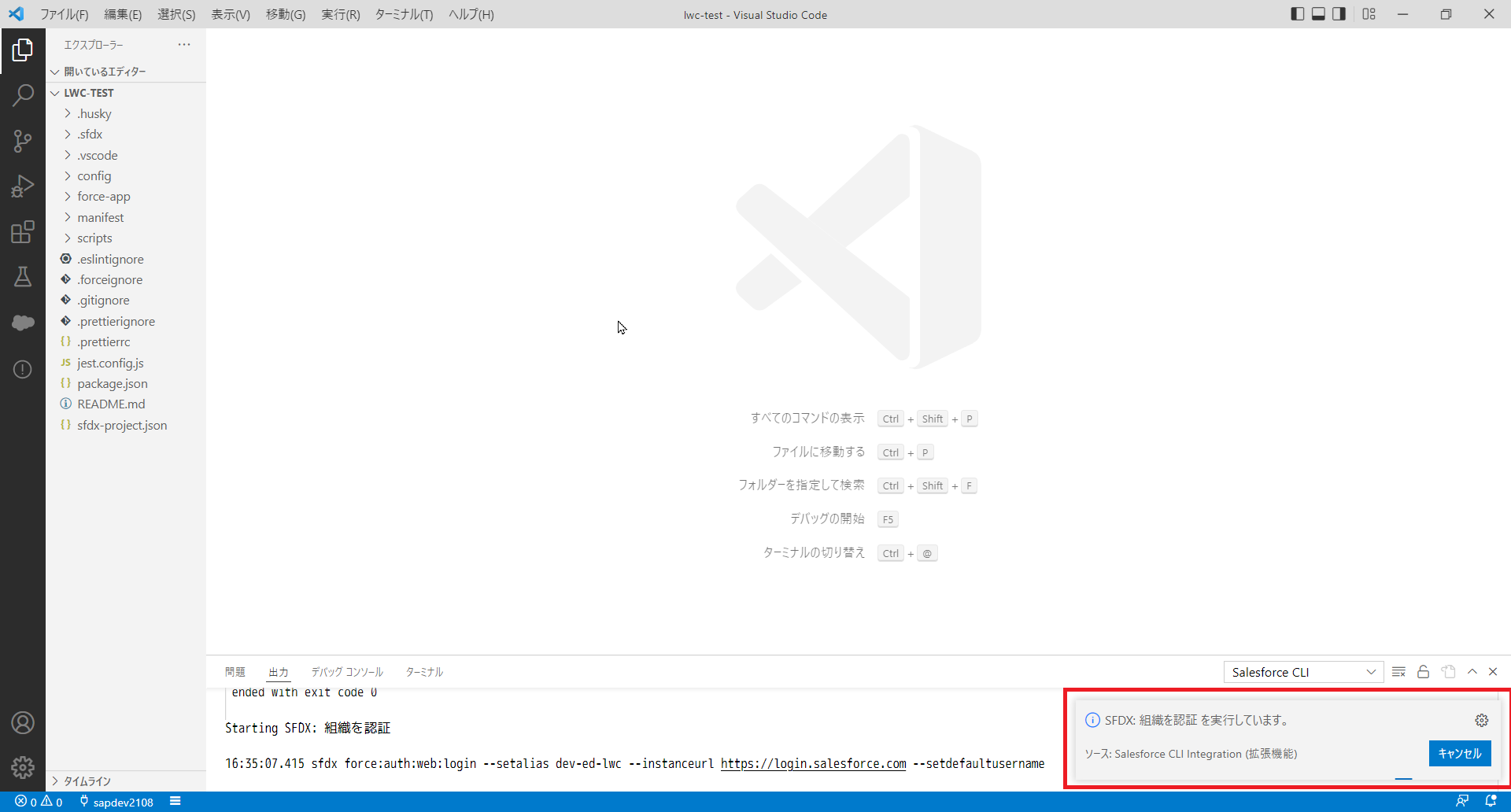Open the ファイル(F) menu

(x=64, y=14)
